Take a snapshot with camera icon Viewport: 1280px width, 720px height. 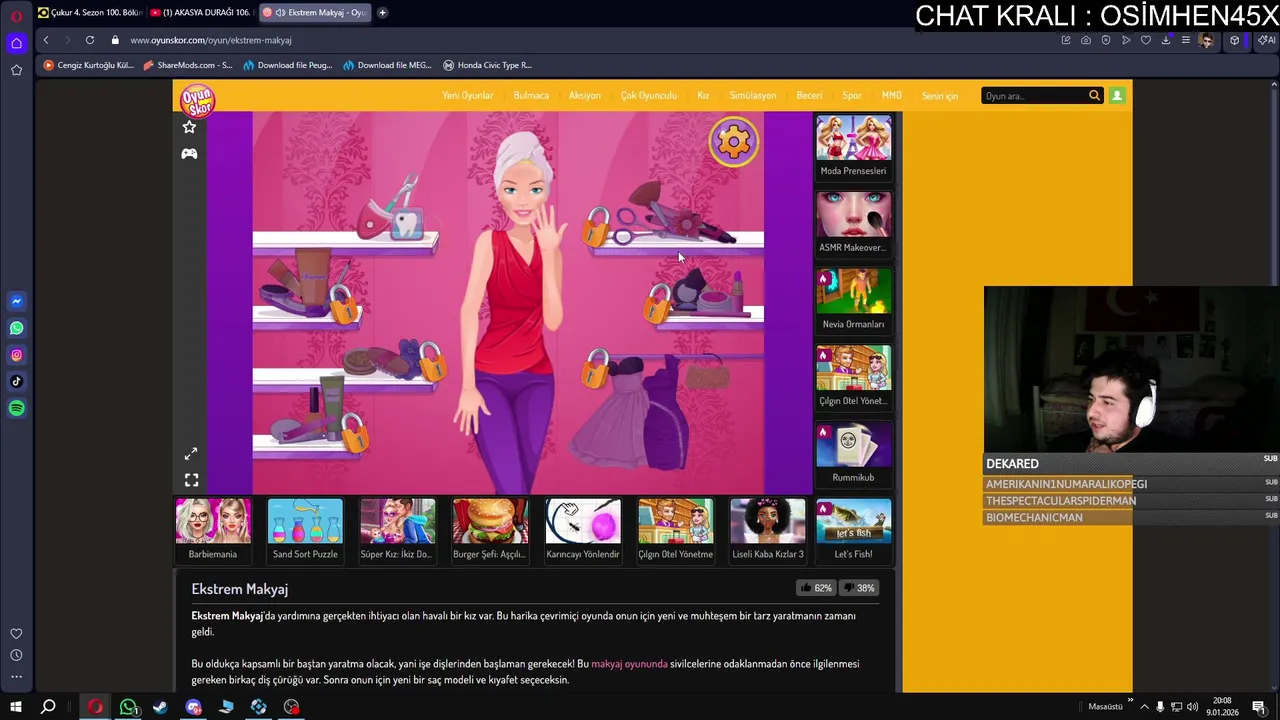click(1086, 40)
